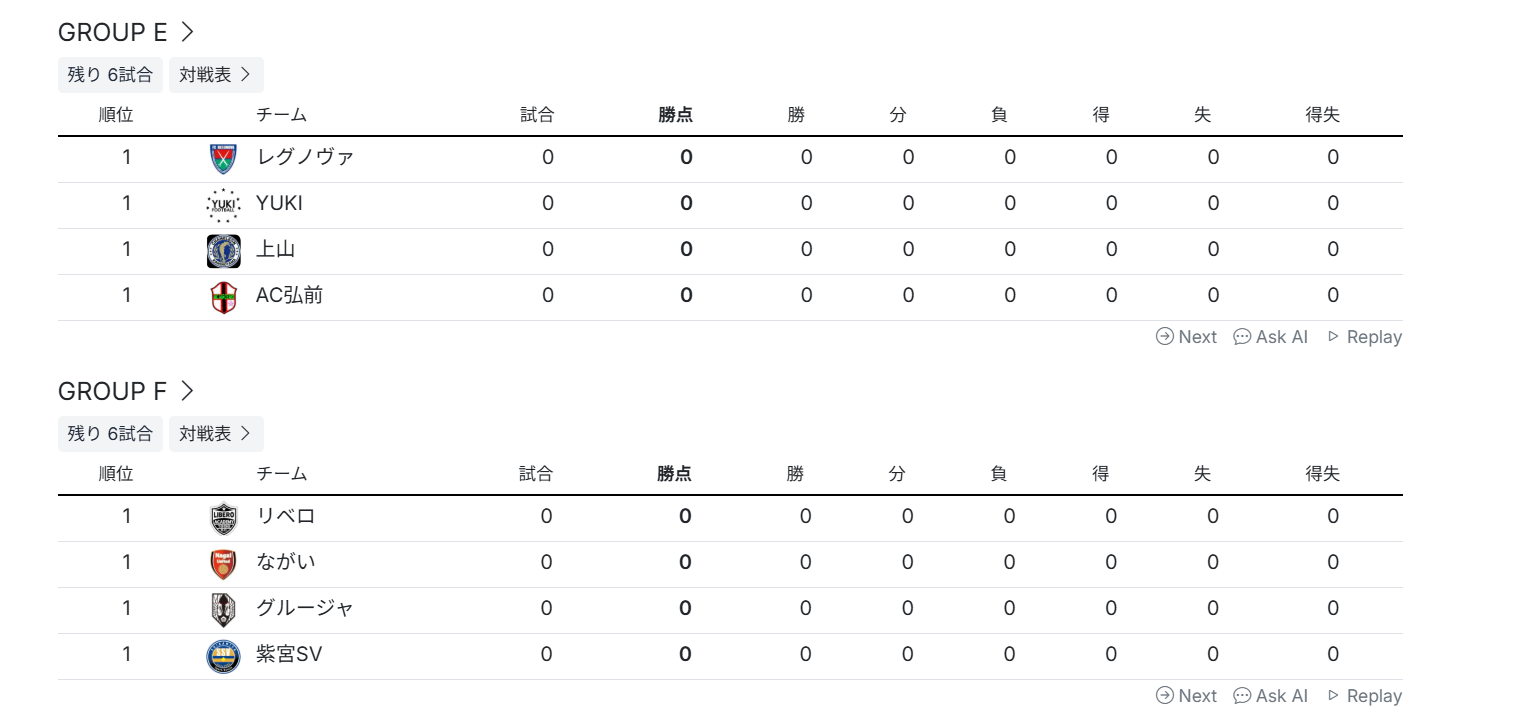The height and width of the screenshot is (728, 1519).
Task: Click the レグノヴァ team crest icon
Action: pyautogui.click(x=223, y=158)
